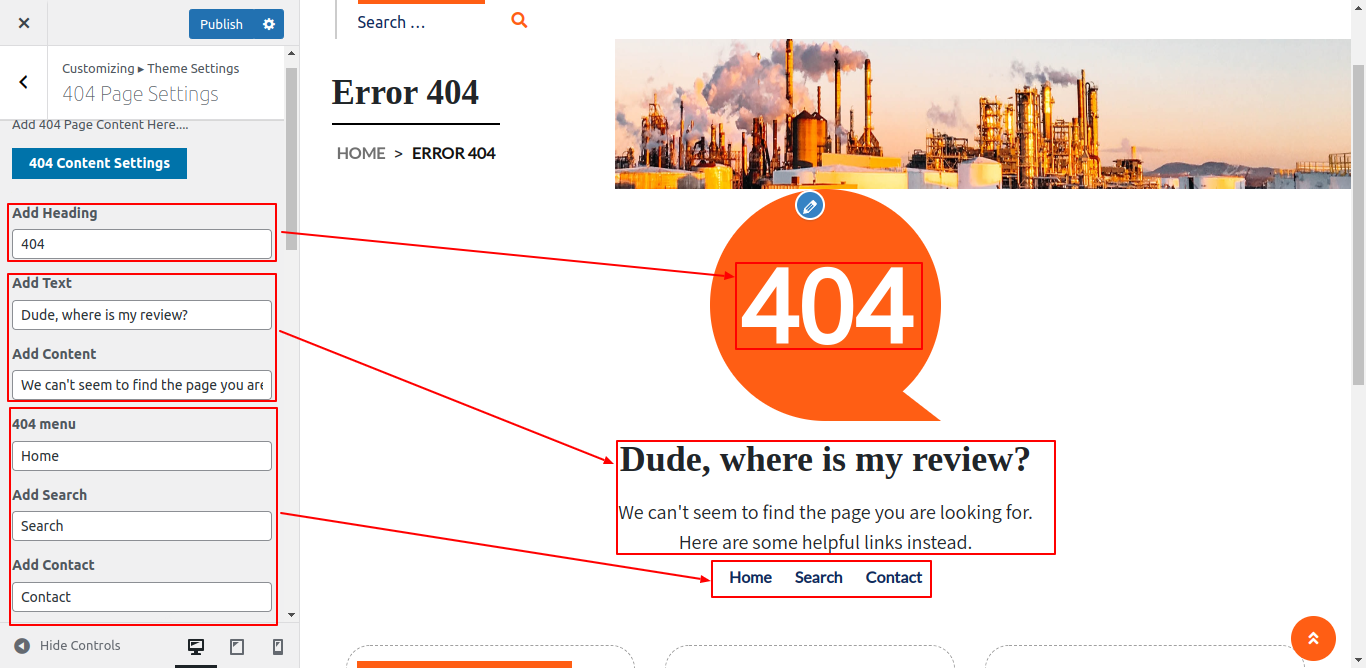Image resolution: width=1366 pixels, height=668 pixels.
Task: Click the orange scroll-to-top button
Action: [x=1313, y=638]
